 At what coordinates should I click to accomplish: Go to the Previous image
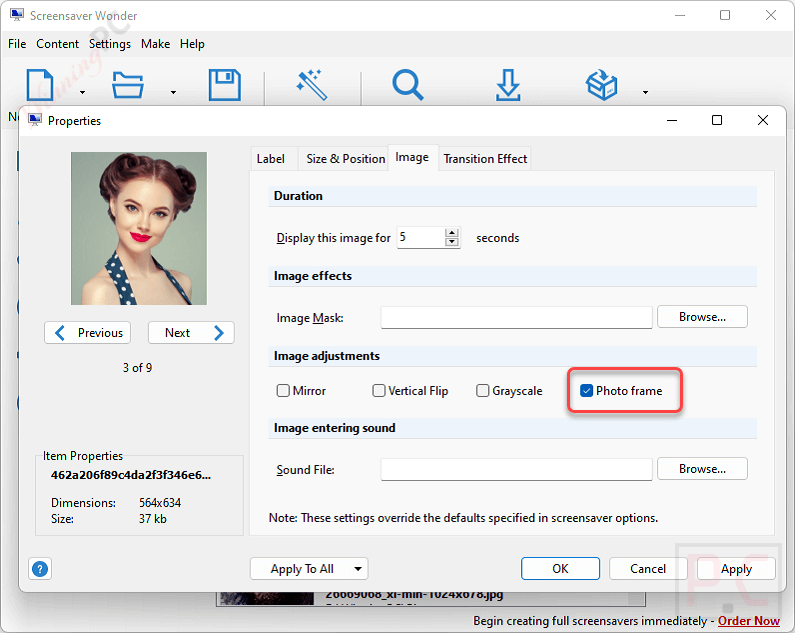point(88,333)
